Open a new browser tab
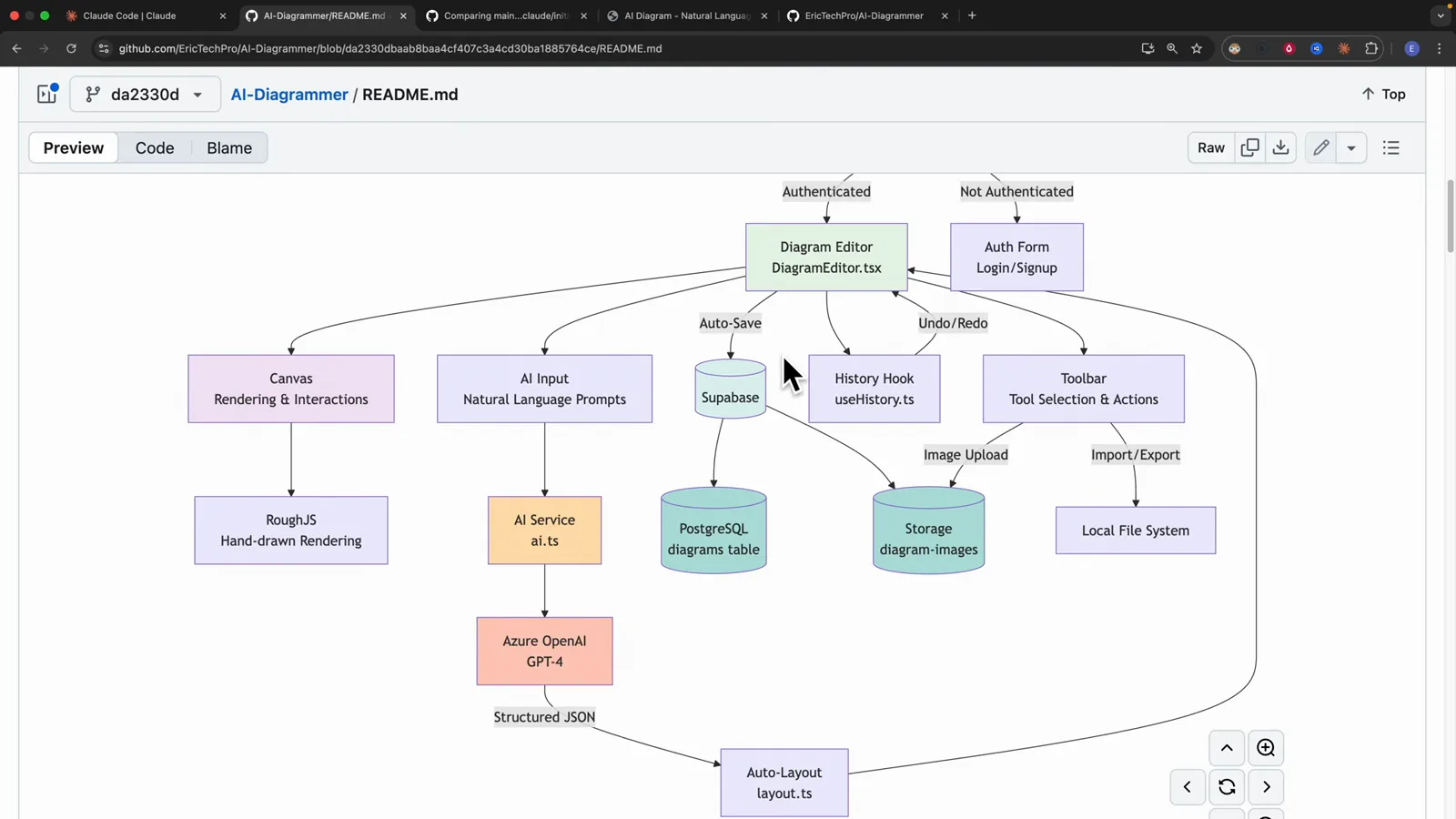 (x=972, y=15)
